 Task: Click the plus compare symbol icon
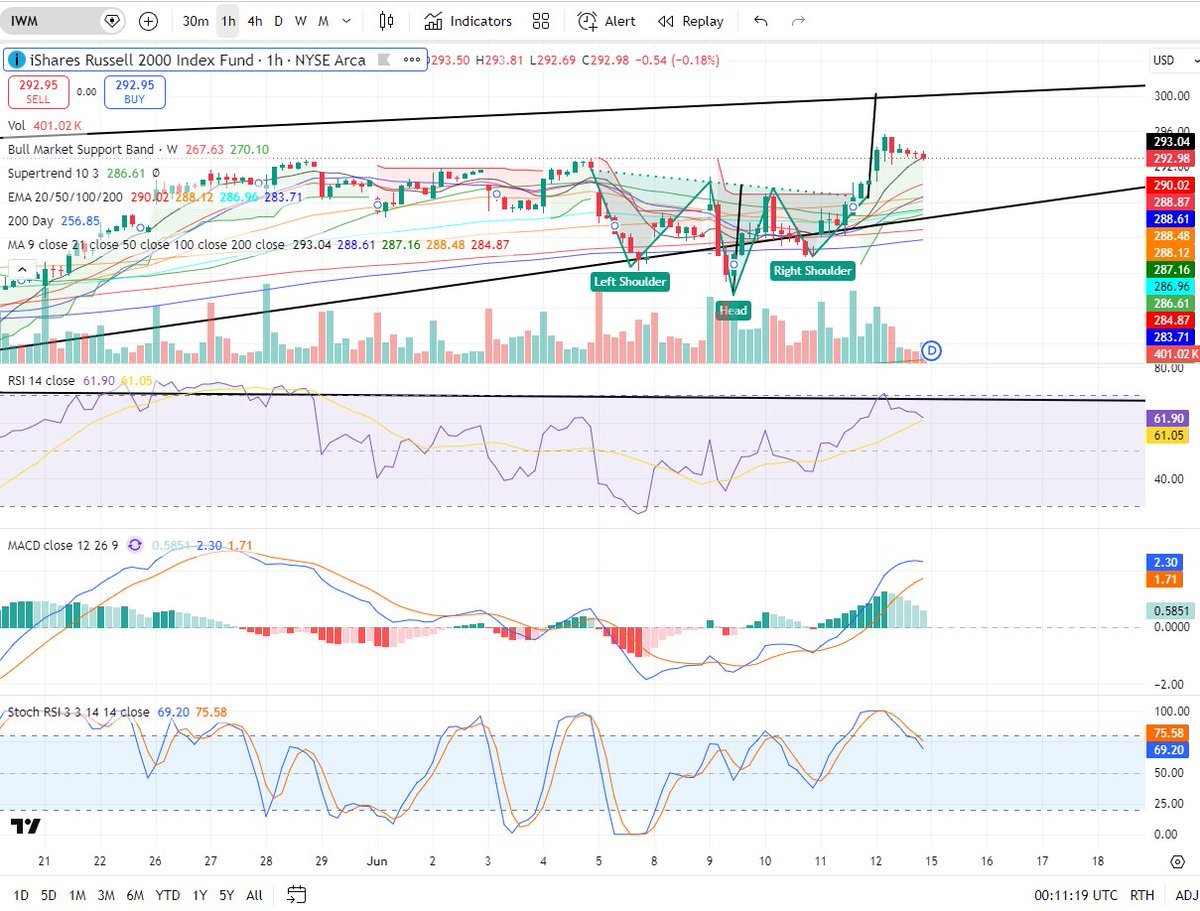pyautogui.click(x=148, y=21)
